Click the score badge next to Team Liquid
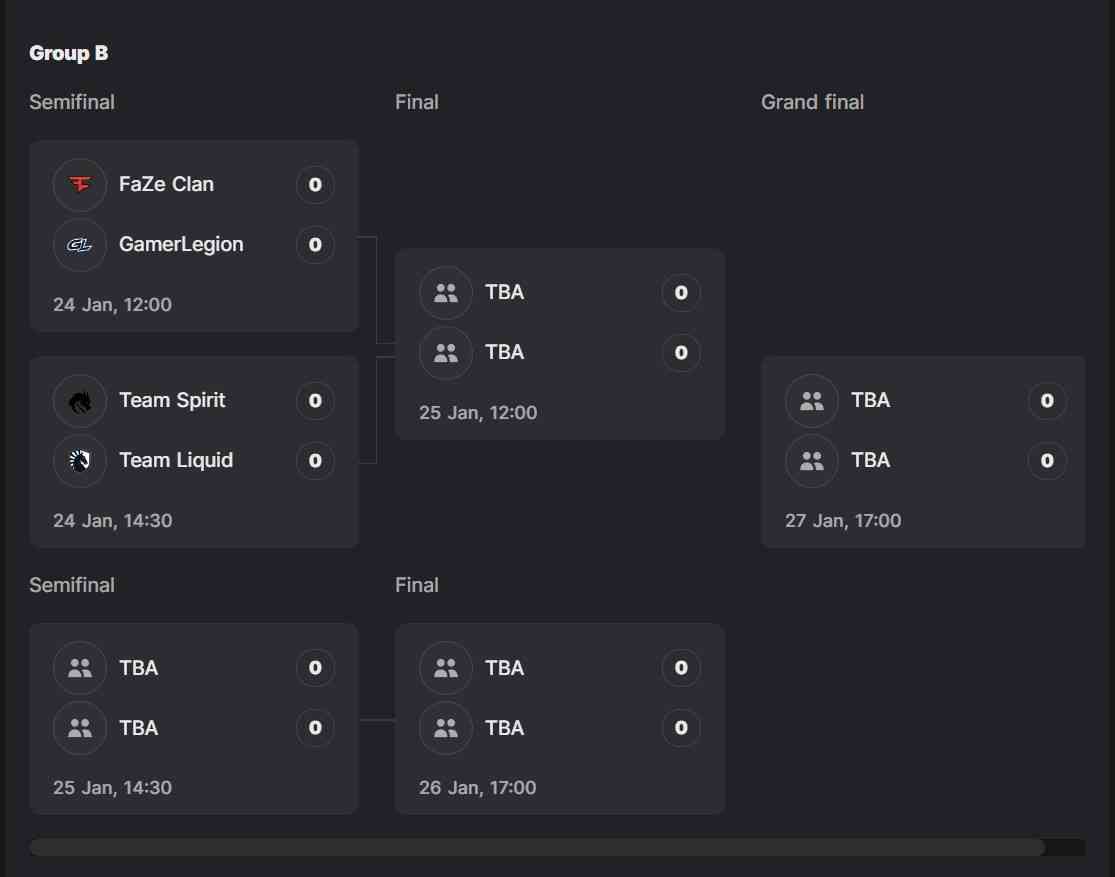This screenshot has height=877, width=1115. pyautogui.click(x=314, y=460)
